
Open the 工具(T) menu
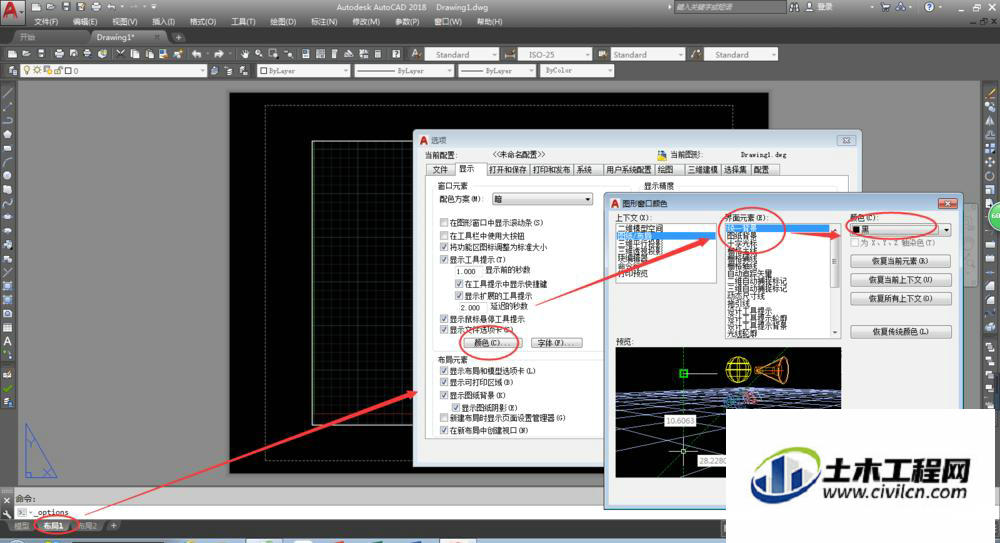[243, 22]
